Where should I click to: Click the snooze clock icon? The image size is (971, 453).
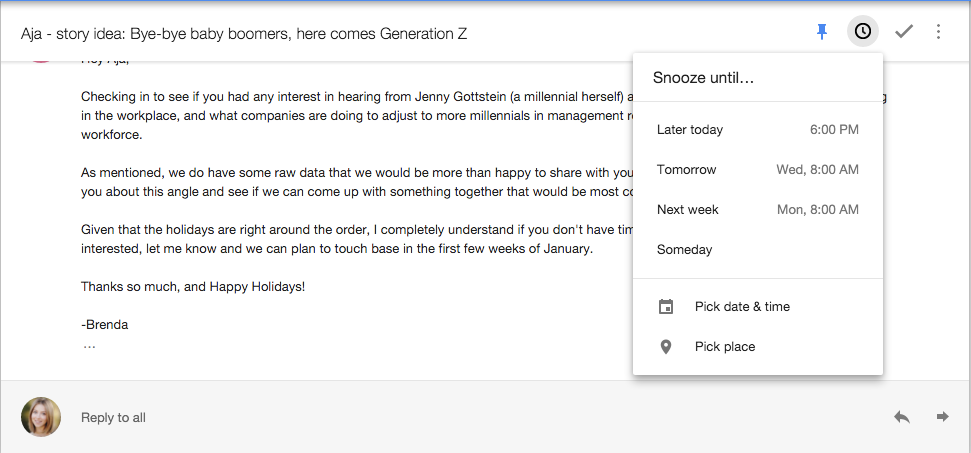863,32
